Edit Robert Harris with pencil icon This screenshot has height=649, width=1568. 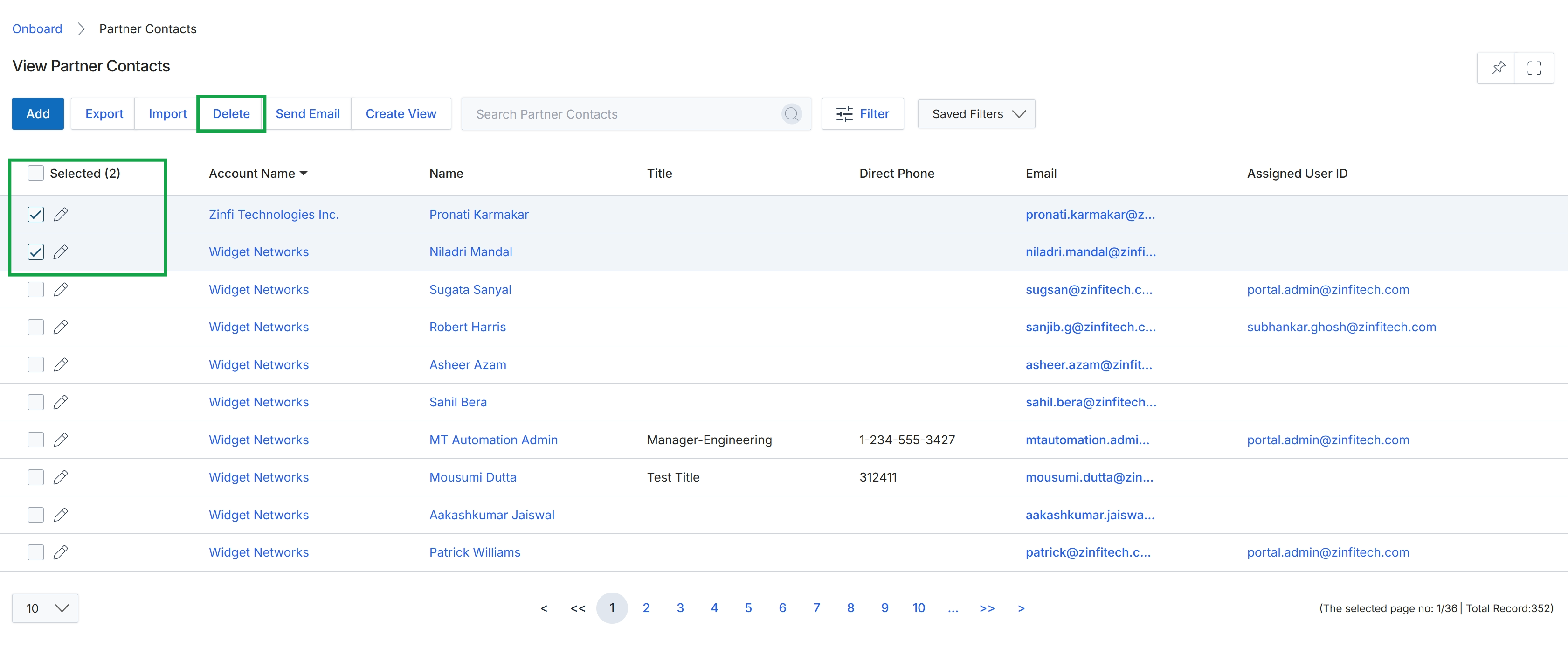[60, 327]
